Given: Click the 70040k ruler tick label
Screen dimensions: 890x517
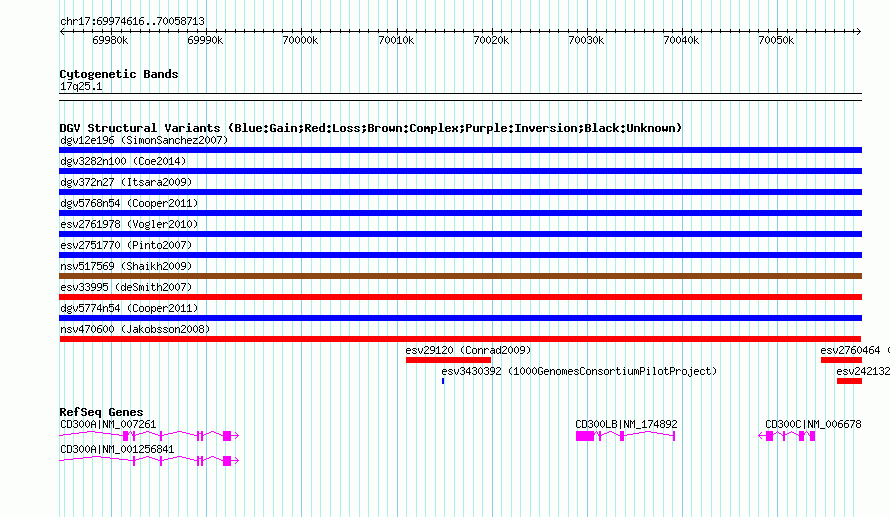Looking at the screenshot, I should coord(681,40).
